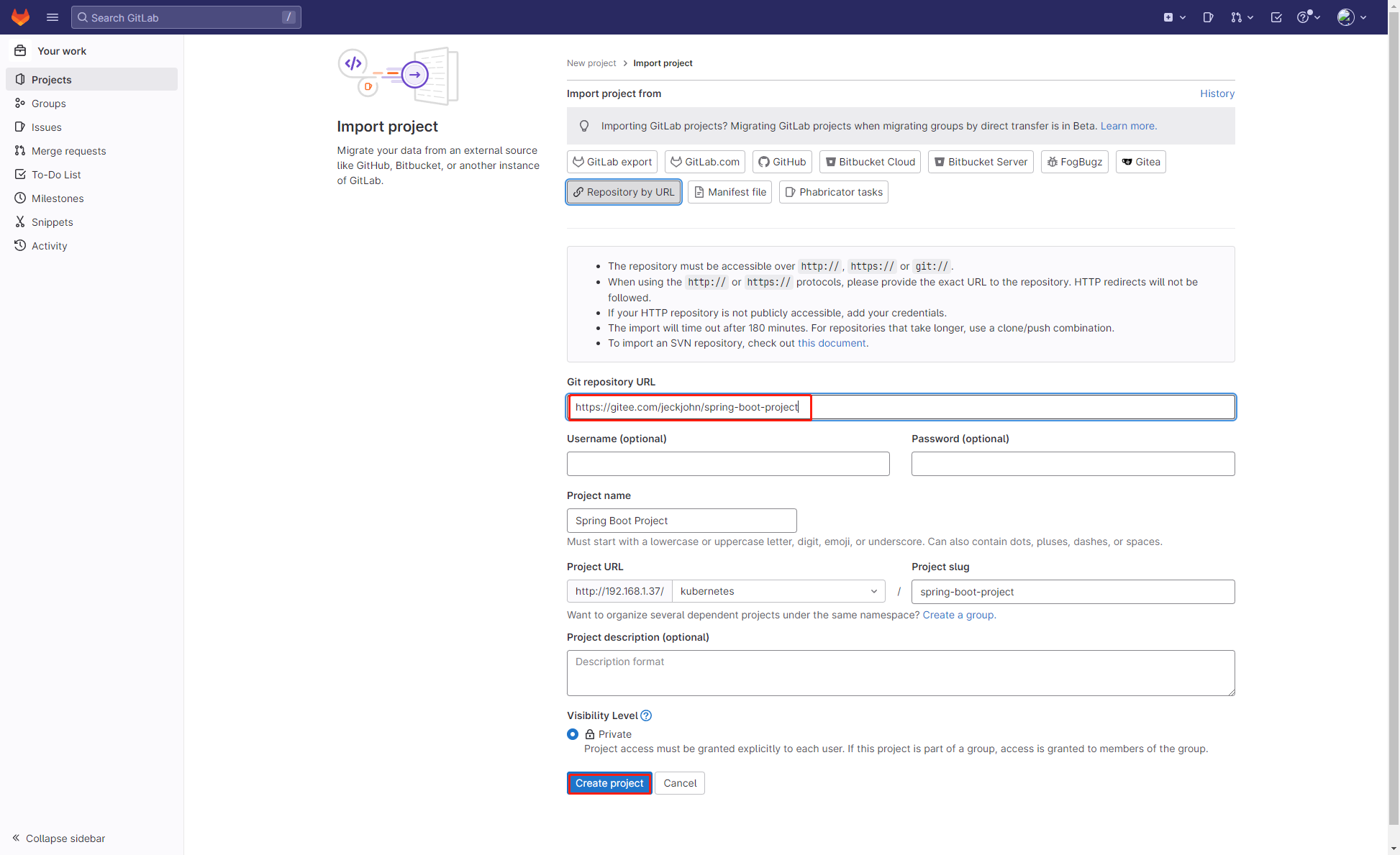Select Projects in the sidebar

91,79
